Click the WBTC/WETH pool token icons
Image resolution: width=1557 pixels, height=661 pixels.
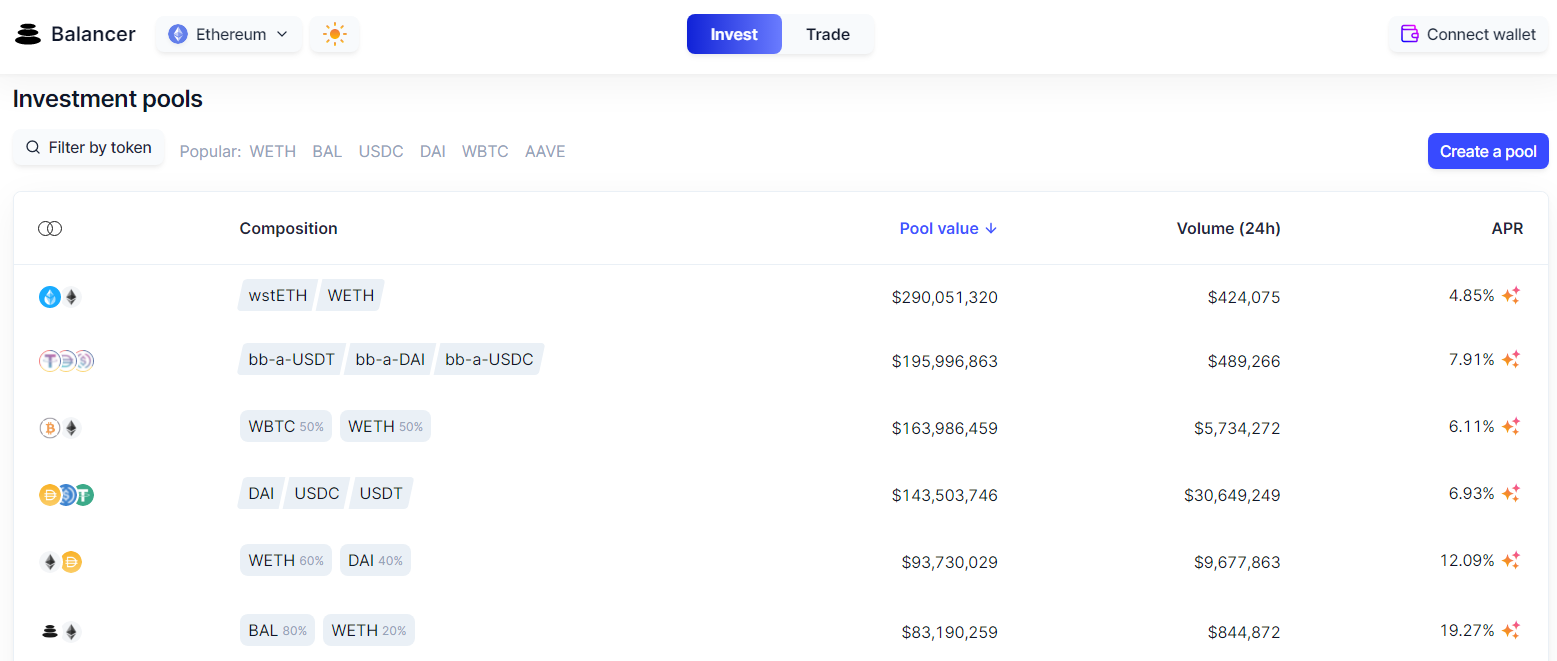pos(60,428)
